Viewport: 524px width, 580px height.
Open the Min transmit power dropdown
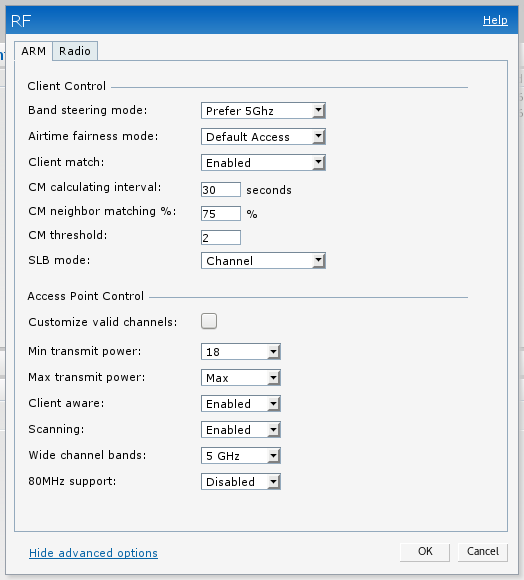tap(241, 351)
